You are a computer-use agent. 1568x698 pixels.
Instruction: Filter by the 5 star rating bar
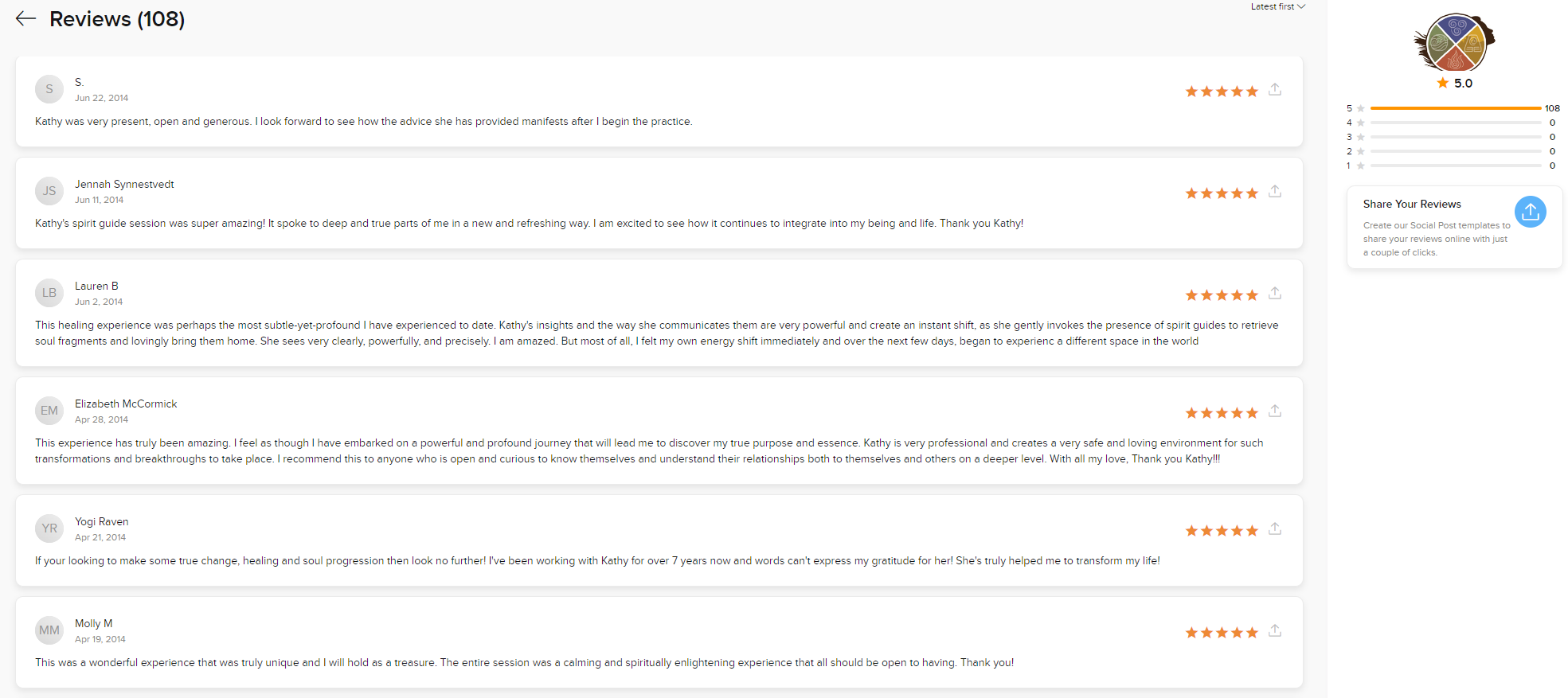click(x=1453, y=108)
